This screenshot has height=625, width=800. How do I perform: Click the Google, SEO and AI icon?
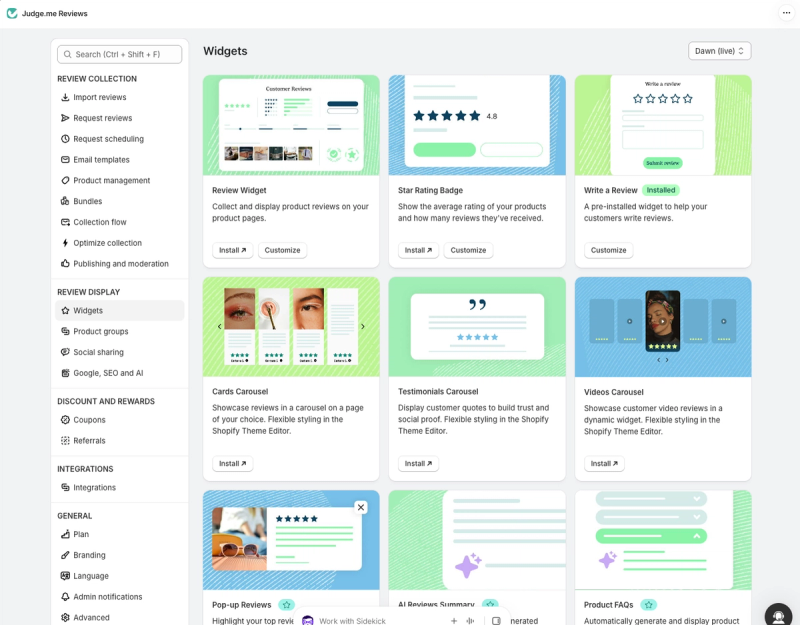(65, 373)
